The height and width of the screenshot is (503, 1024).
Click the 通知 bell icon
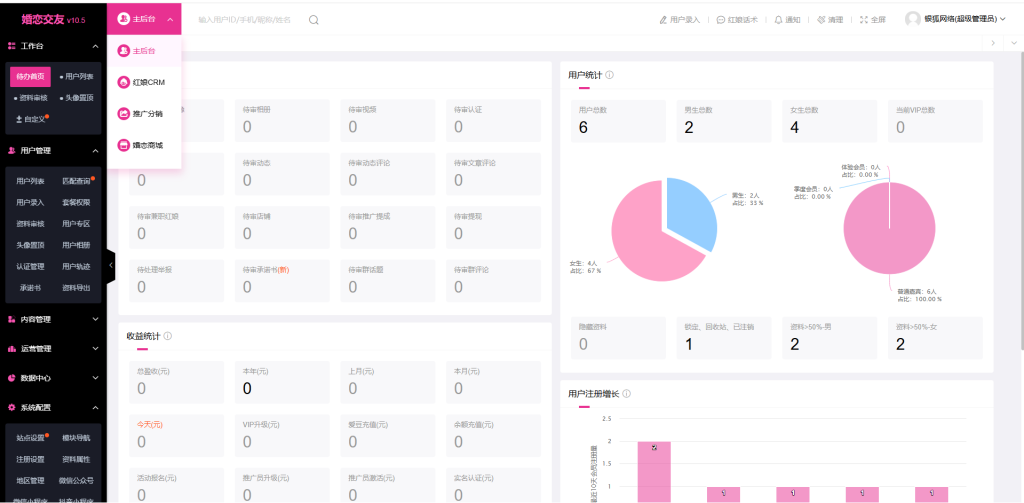[x=779, y=20]
